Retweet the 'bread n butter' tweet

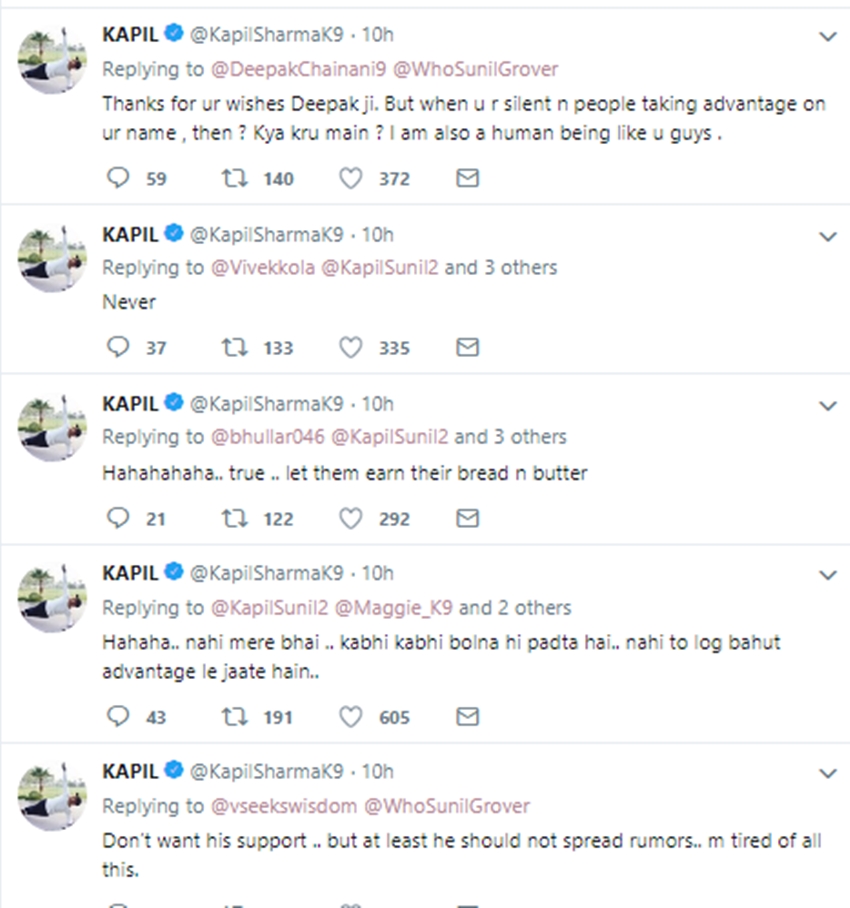click(231, 518)
